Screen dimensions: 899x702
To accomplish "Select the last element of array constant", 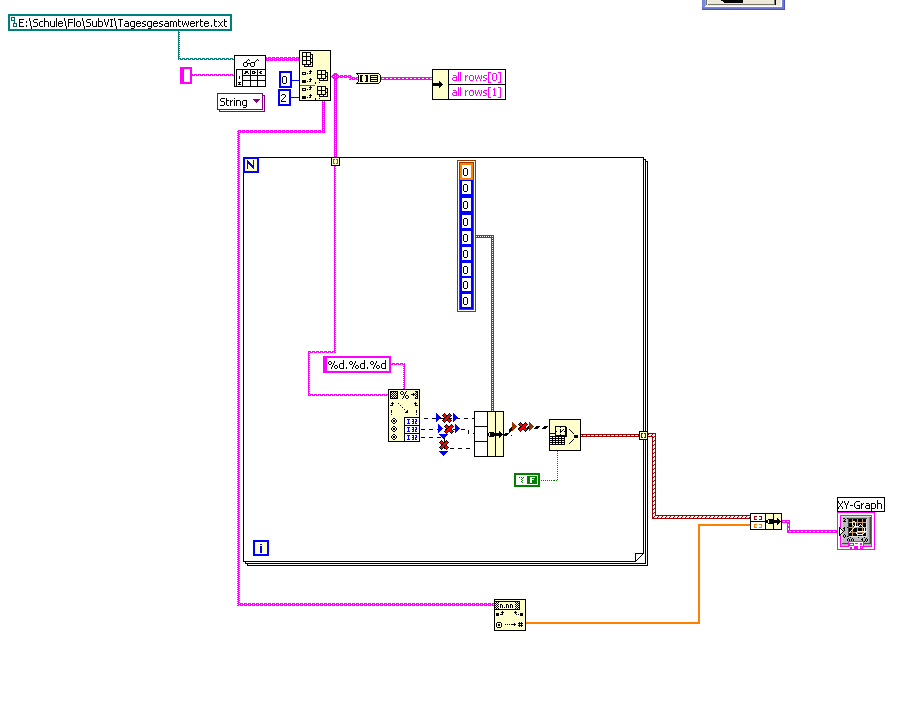I will [466, 301].
